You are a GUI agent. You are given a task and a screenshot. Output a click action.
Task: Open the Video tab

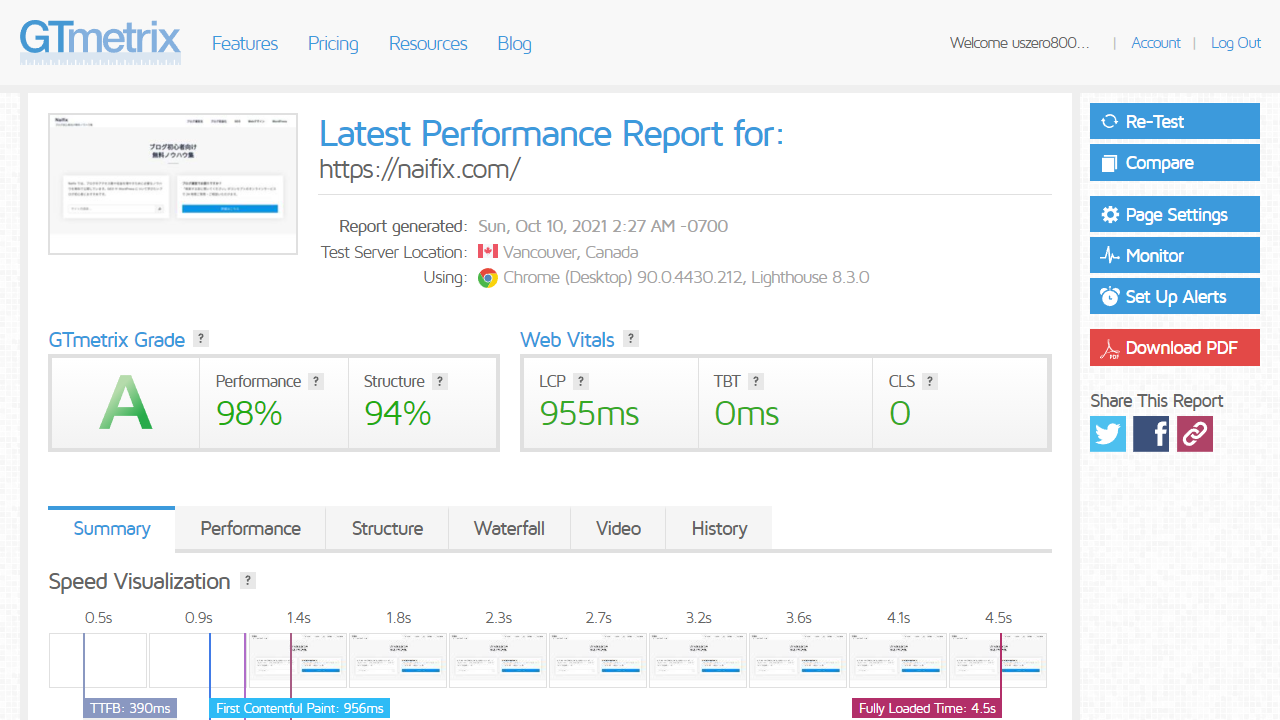pyautogui.click(x=619, y=528)
